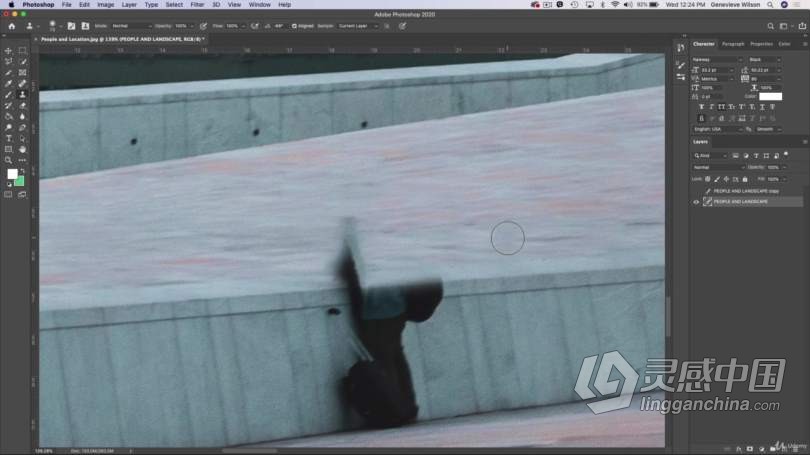Screen dimensions: 810x455
Task: Open the Sample Current Layer dropdown
Action: [357, 26]
